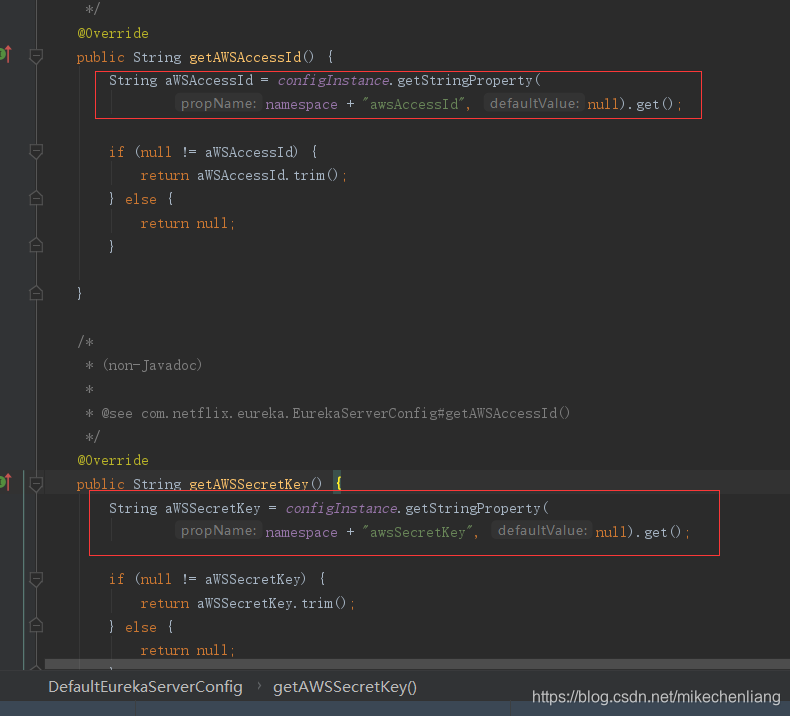Click the @see EurekaServerConfig#getAWSAccessId() comment
The width and height of the screenshot is (790, 716).
[327, 413]
